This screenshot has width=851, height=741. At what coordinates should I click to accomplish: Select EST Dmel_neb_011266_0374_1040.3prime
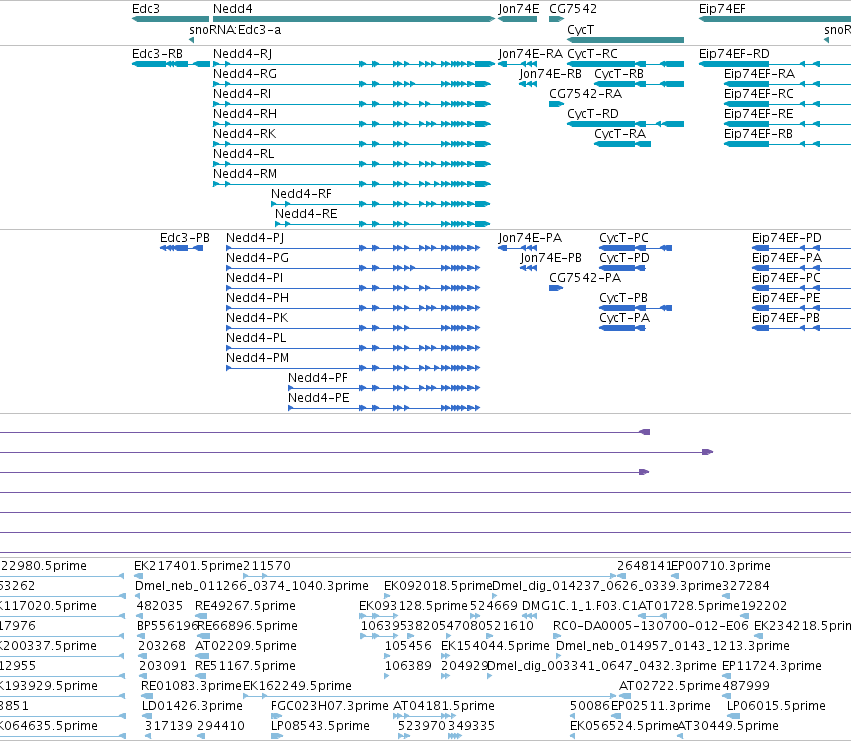[x=252, y=586]
